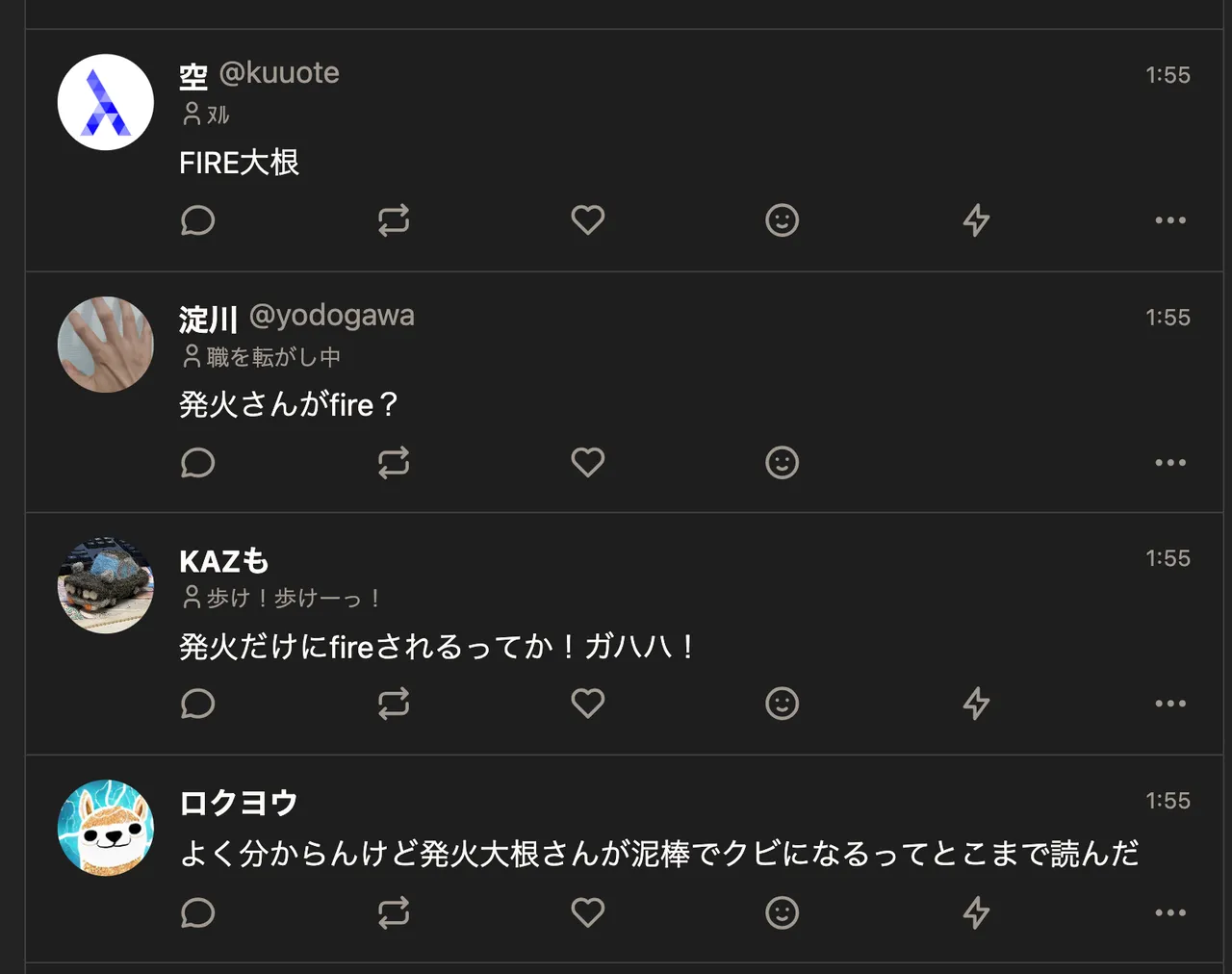This screenshot has height=974, width=1232.
Task: Click KAZも's avatar picture
Action: [x=105, y=585]
